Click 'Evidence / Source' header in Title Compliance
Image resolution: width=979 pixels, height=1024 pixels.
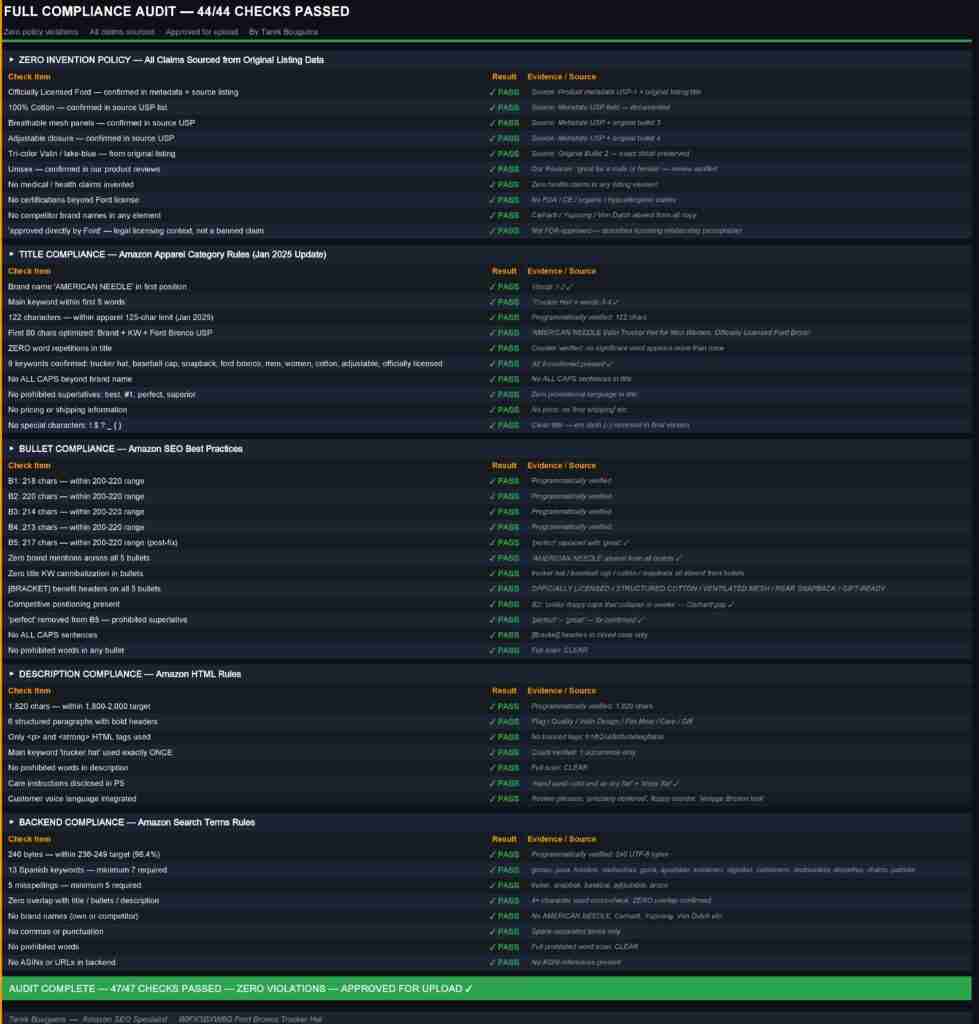[561, 271]
